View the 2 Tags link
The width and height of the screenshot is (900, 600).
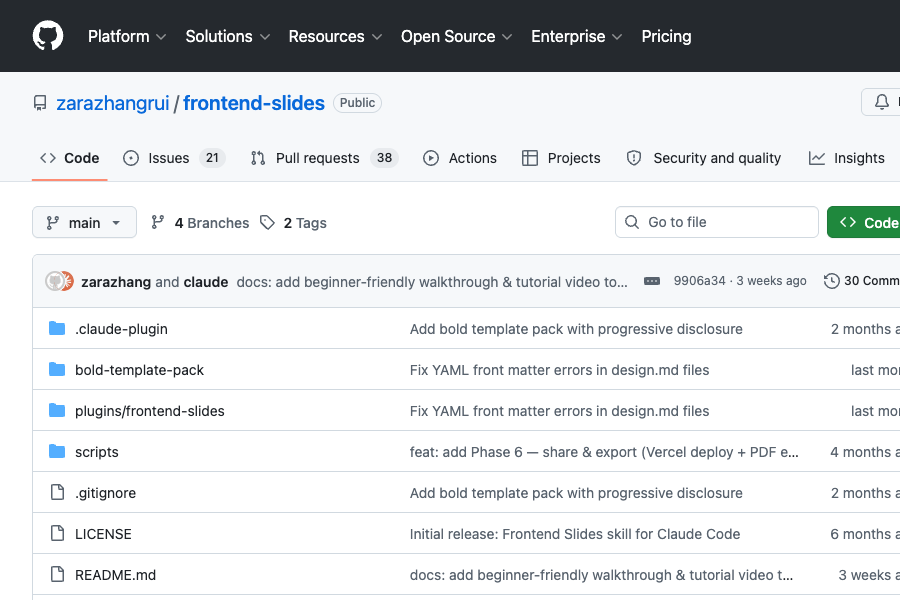point(293,223)
